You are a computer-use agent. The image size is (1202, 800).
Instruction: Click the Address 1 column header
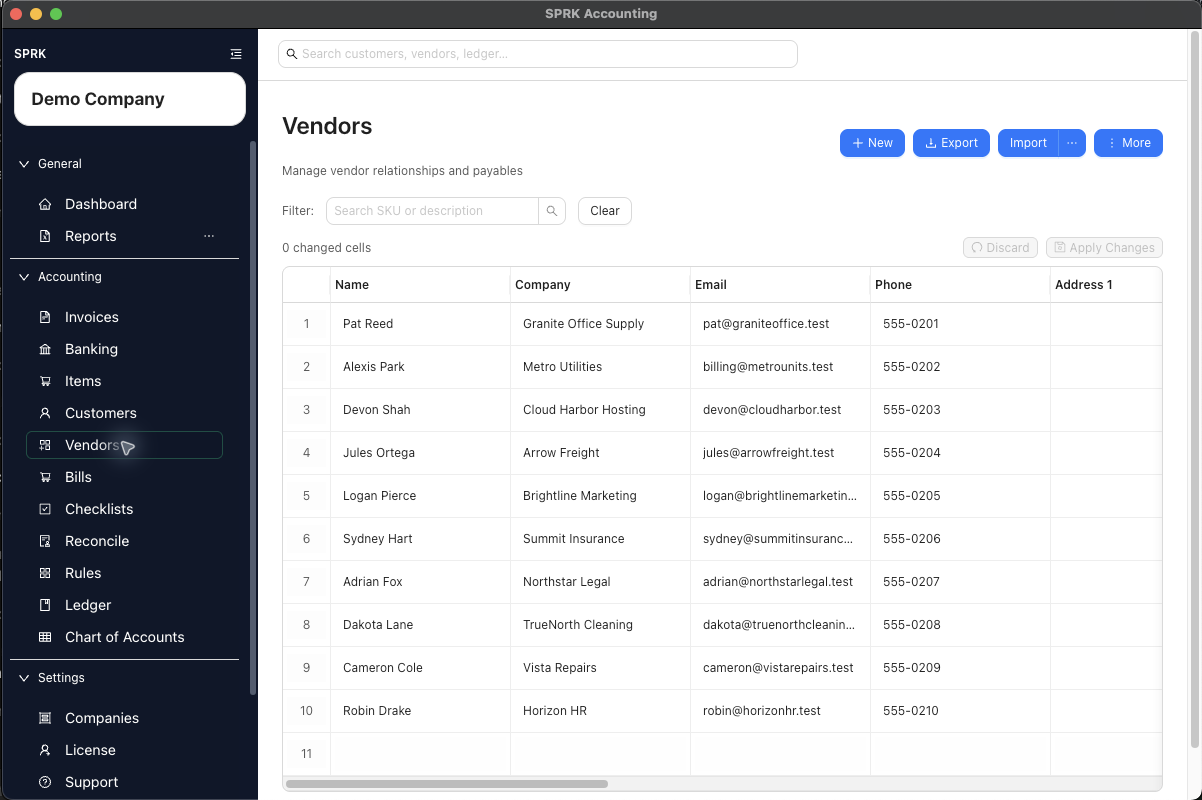point(1106,285)
